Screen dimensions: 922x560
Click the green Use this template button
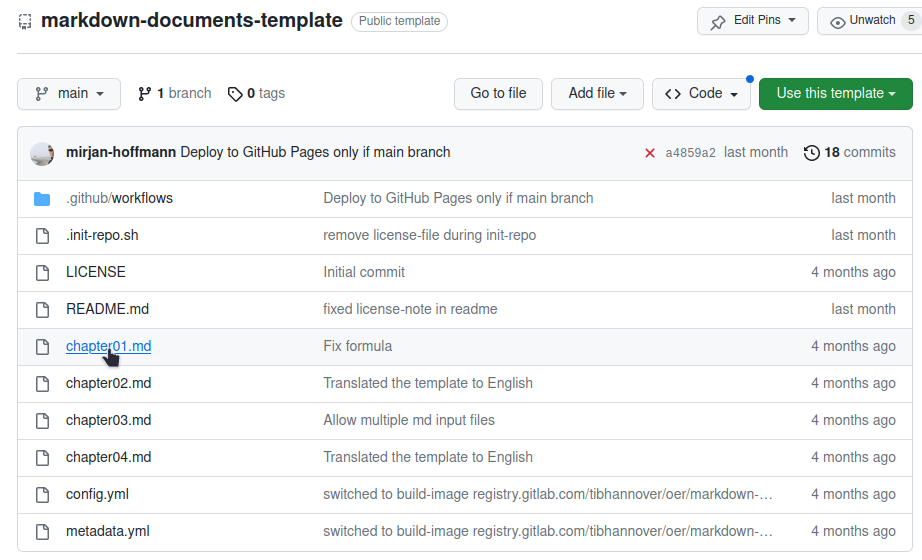pos(835,93)
